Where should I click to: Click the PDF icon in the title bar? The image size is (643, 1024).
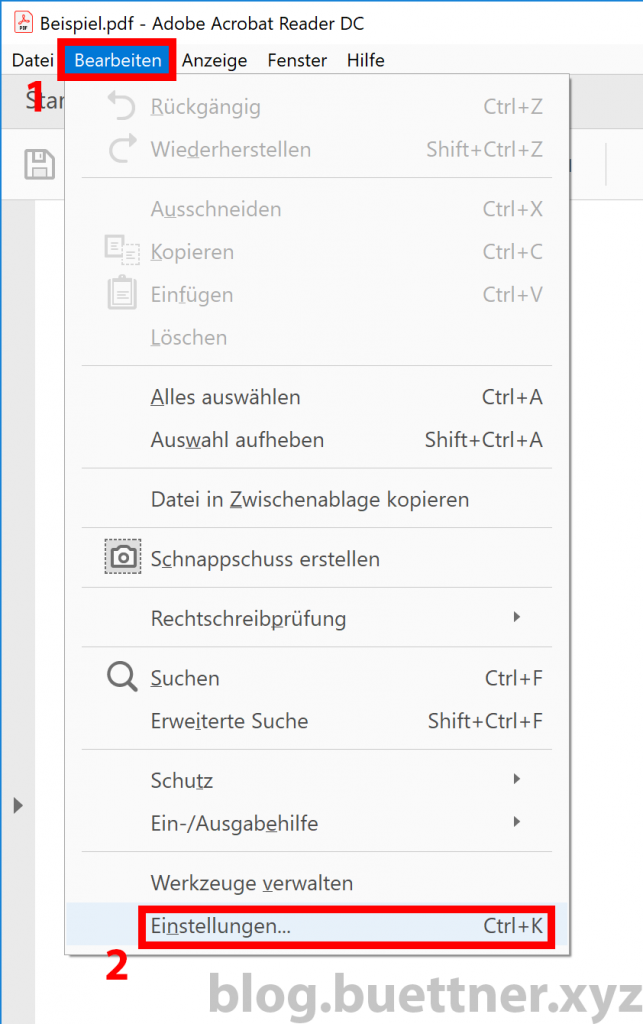coord(20,22)
